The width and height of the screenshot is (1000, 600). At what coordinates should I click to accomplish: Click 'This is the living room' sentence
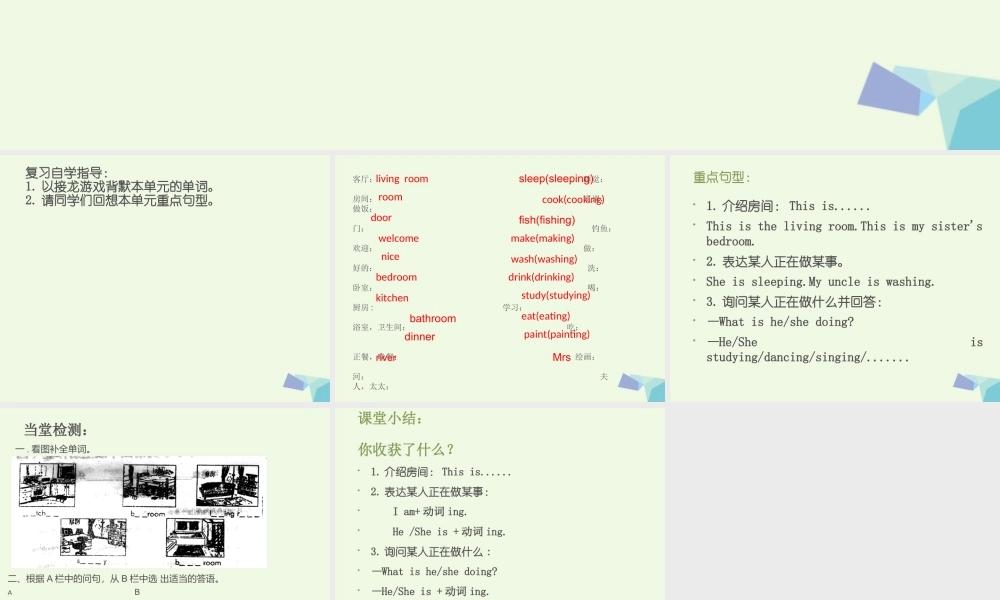point(844,233)
